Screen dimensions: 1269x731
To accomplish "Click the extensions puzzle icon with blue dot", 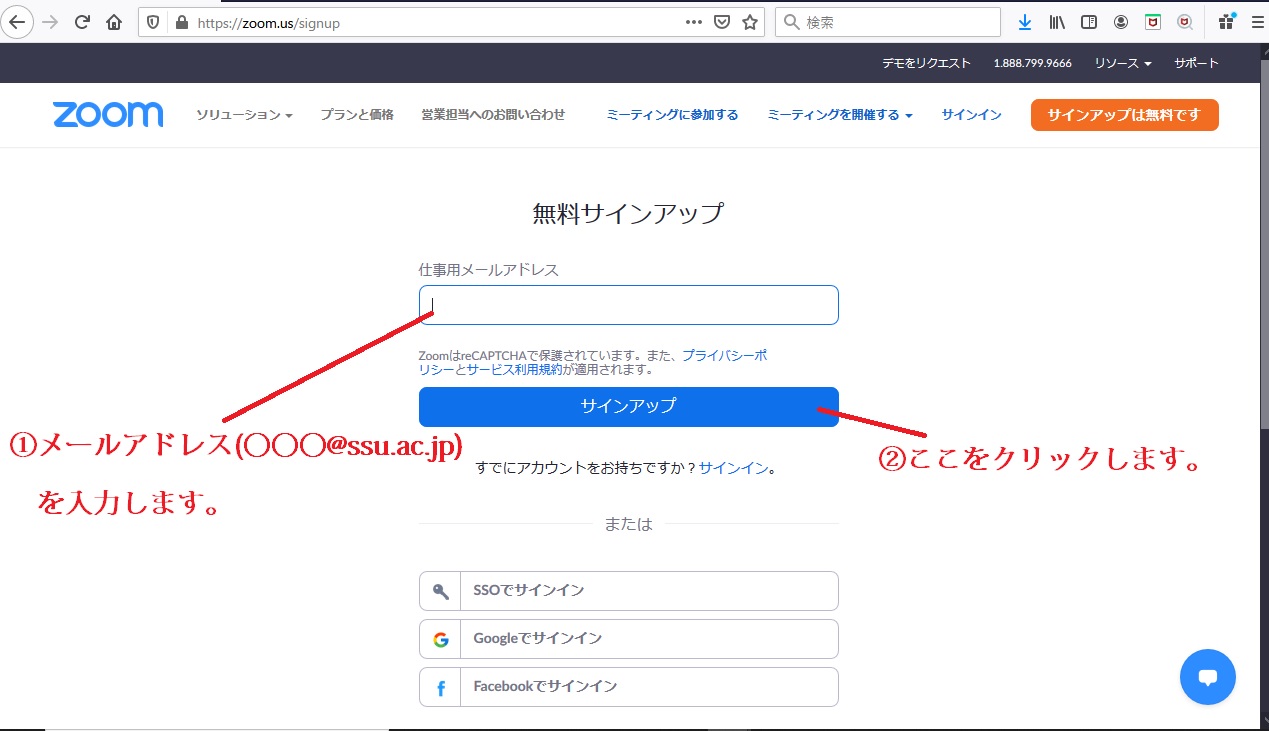I will pyautogui.click(x=1227, y=21).
